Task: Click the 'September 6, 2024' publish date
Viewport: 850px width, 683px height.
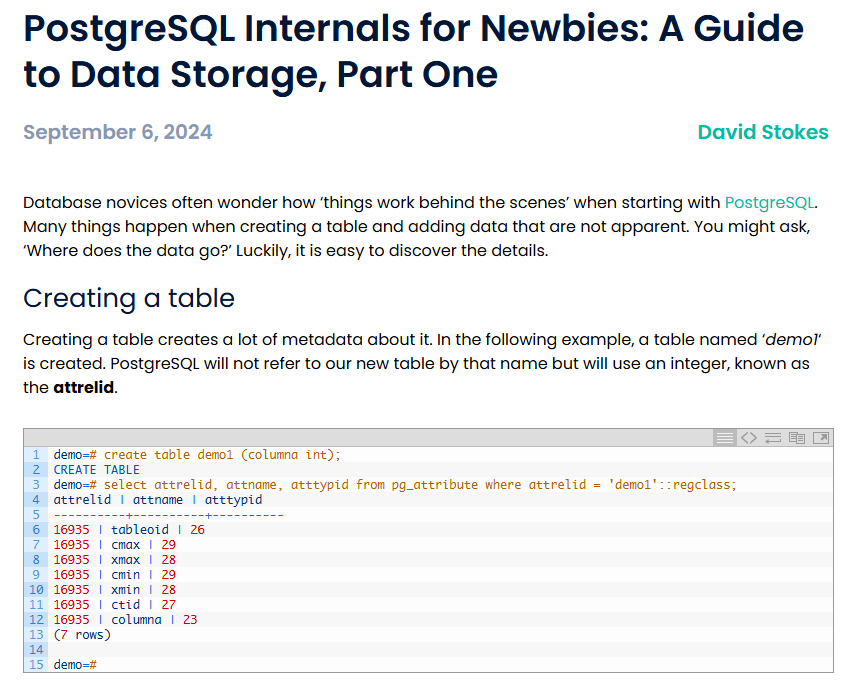Action: click(118, 132)
